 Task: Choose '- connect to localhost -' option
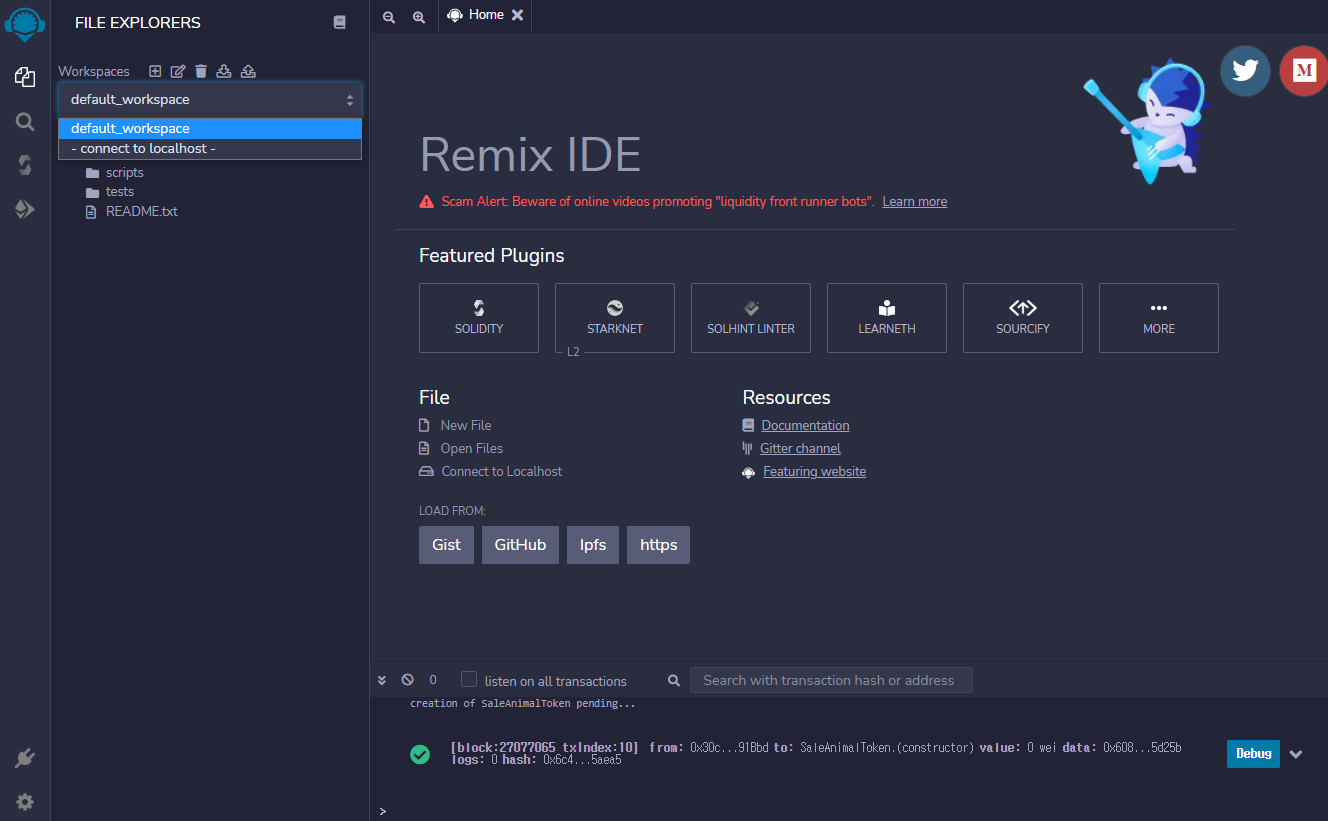coord(210,148)
